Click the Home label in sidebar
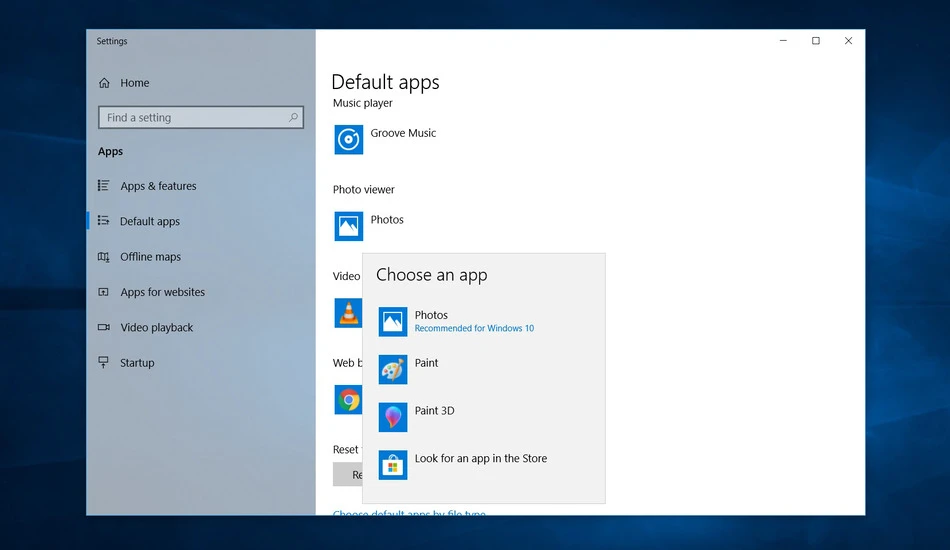 135,83
